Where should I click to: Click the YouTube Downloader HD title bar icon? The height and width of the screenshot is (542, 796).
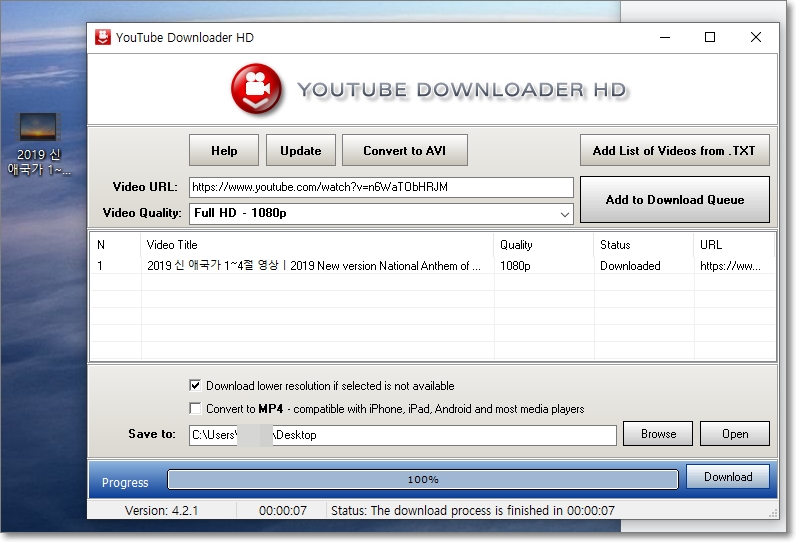pos(103,38)
